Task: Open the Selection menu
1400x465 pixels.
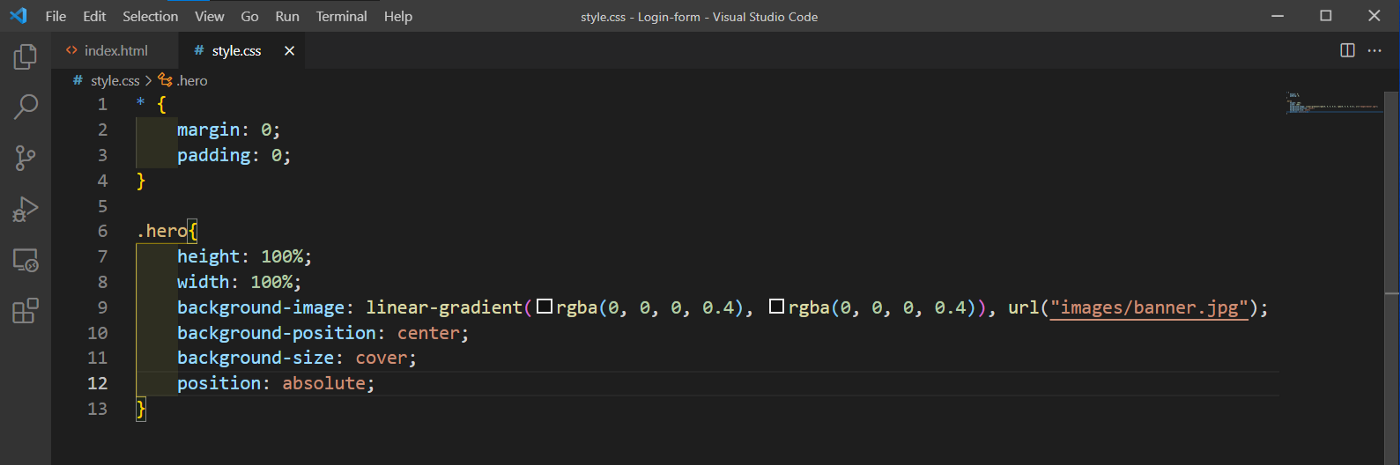Action: 150,16
